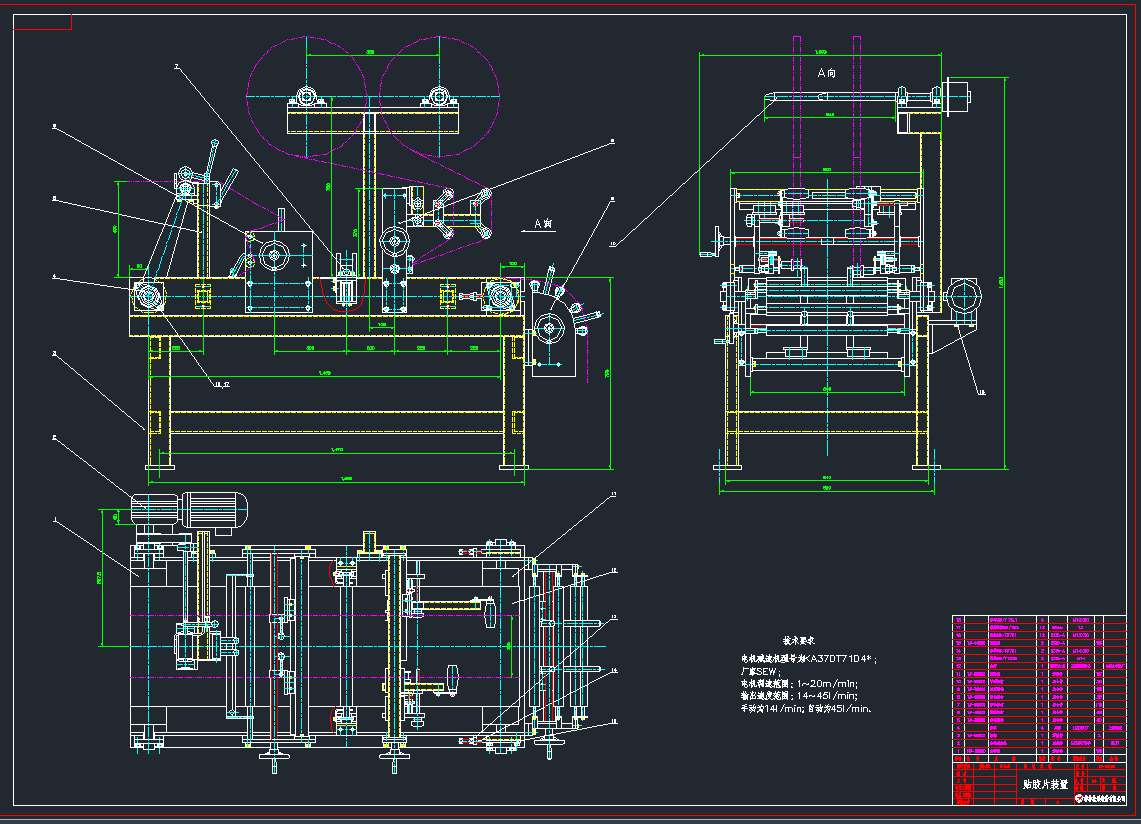Select the line 电机调速范围: 1~20m/min;
The width and height of the screenshot is (1141, 824).
pos(800,684)
